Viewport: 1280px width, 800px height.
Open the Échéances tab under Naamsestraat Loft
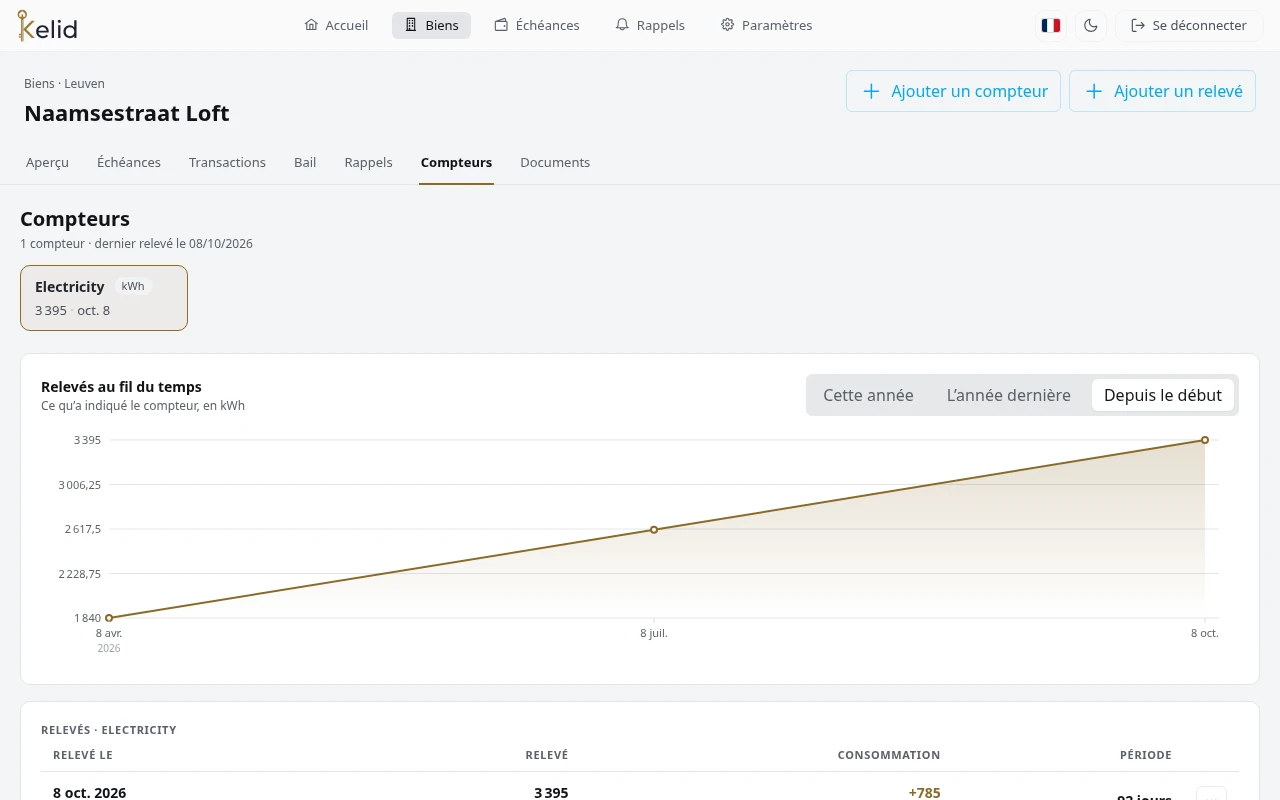point(129,162)
